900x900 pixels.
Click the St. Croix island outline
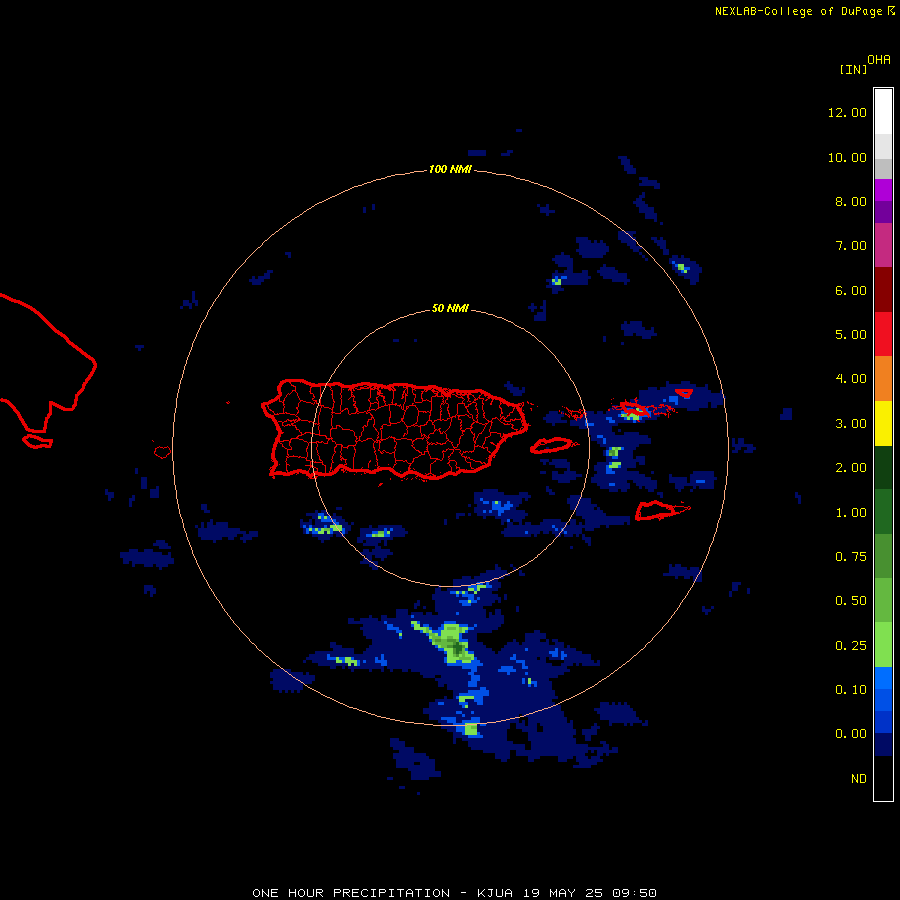[662, 510]
